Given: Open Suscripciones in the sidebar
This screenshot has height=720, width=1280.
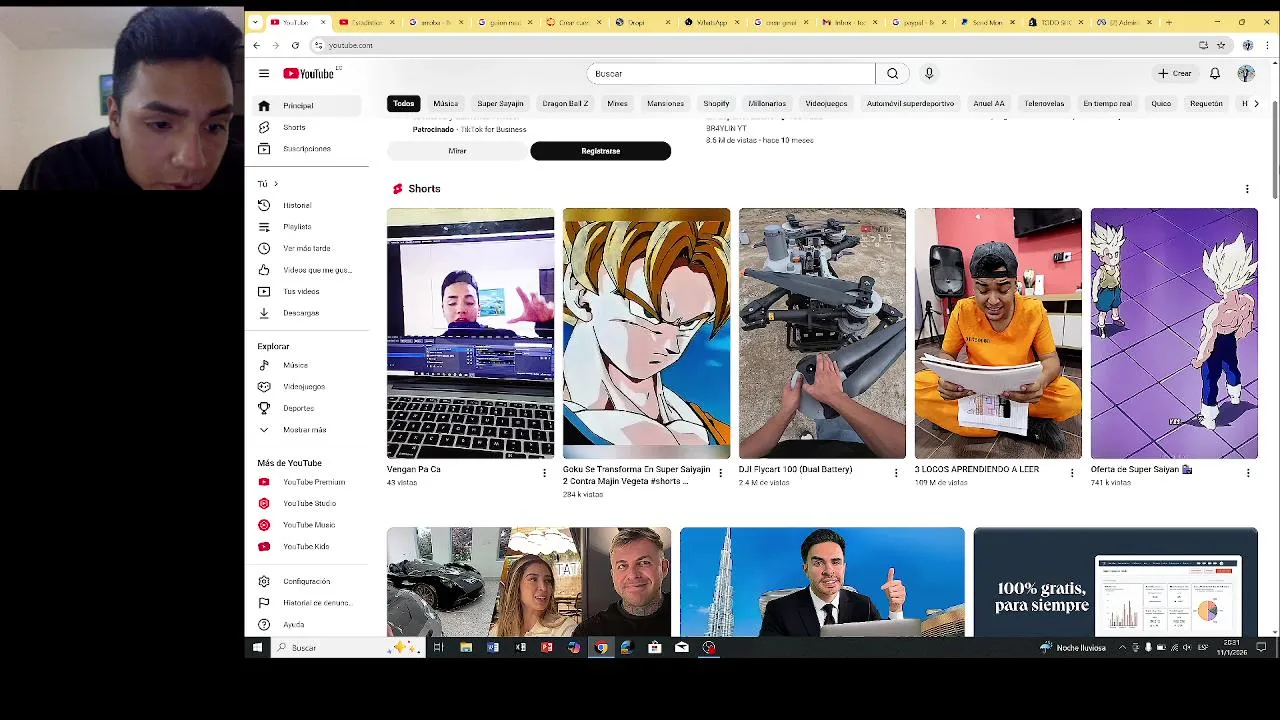Looking at the screenshot, I should (305, 148).
